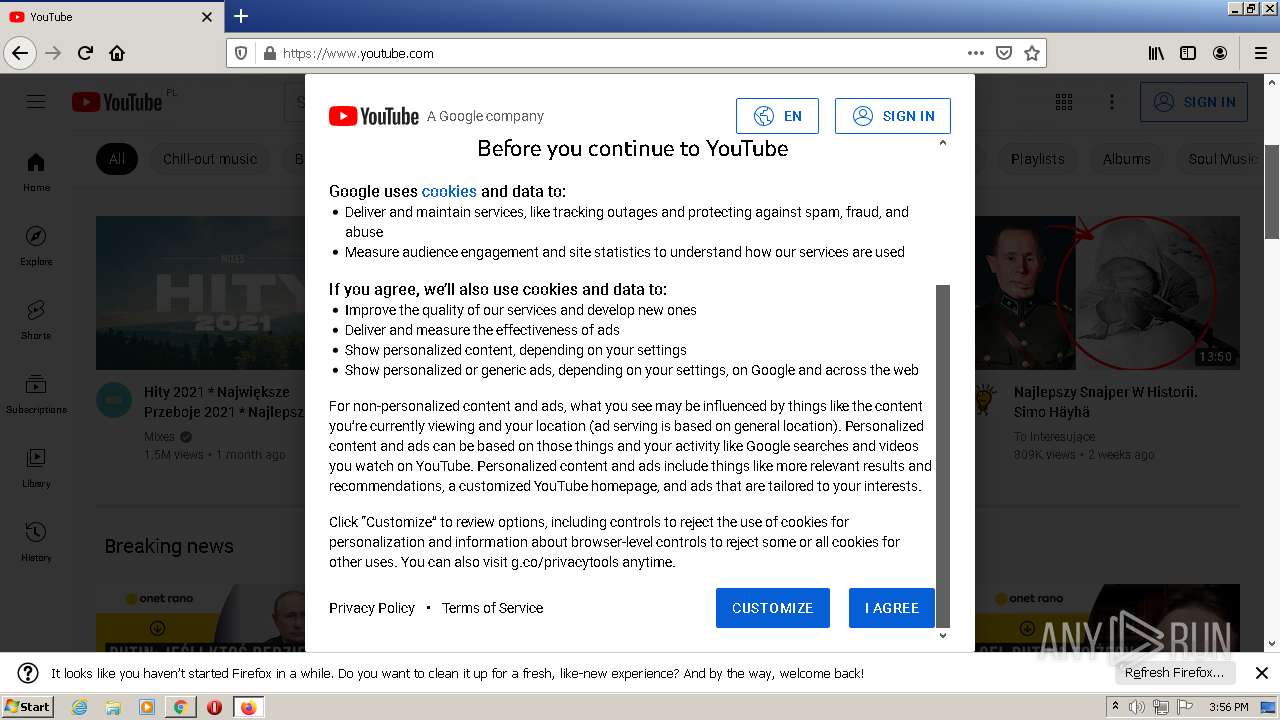The height and width of the screenshot is (720, 1280).
Task: Open the To Interesujące channel name
Action: coord(1054,437)
